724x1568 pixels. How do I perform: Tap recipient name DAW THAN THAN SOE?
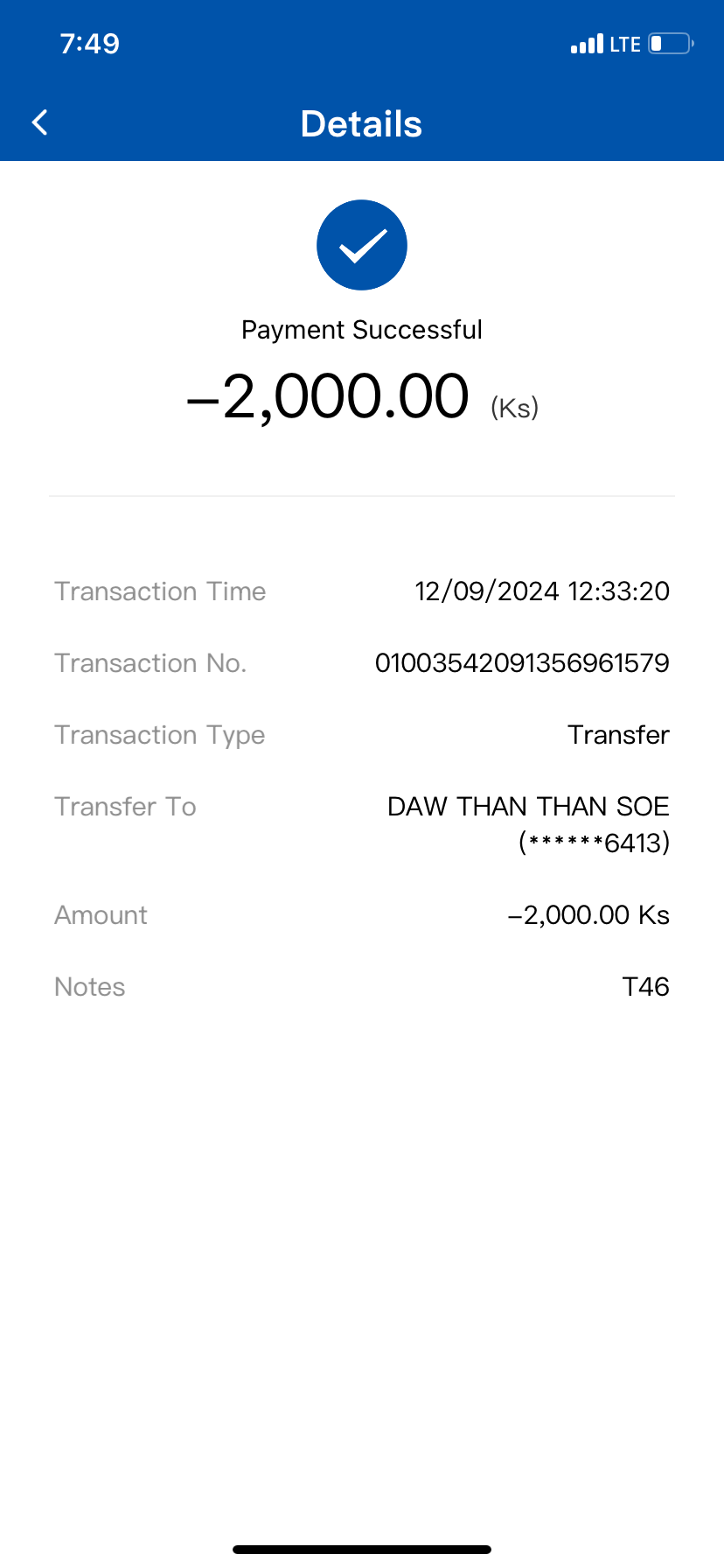coord(528,807)
